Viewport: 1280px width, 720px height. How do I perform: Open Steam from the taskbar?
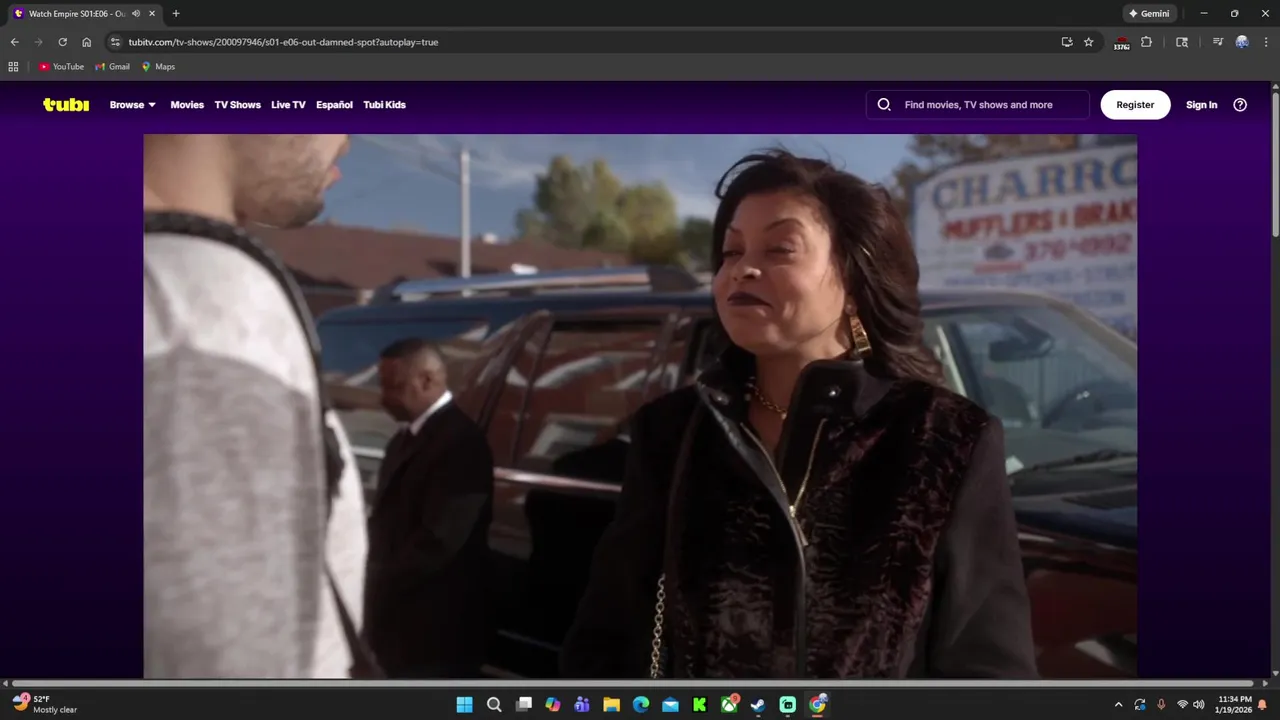point(758,705)
